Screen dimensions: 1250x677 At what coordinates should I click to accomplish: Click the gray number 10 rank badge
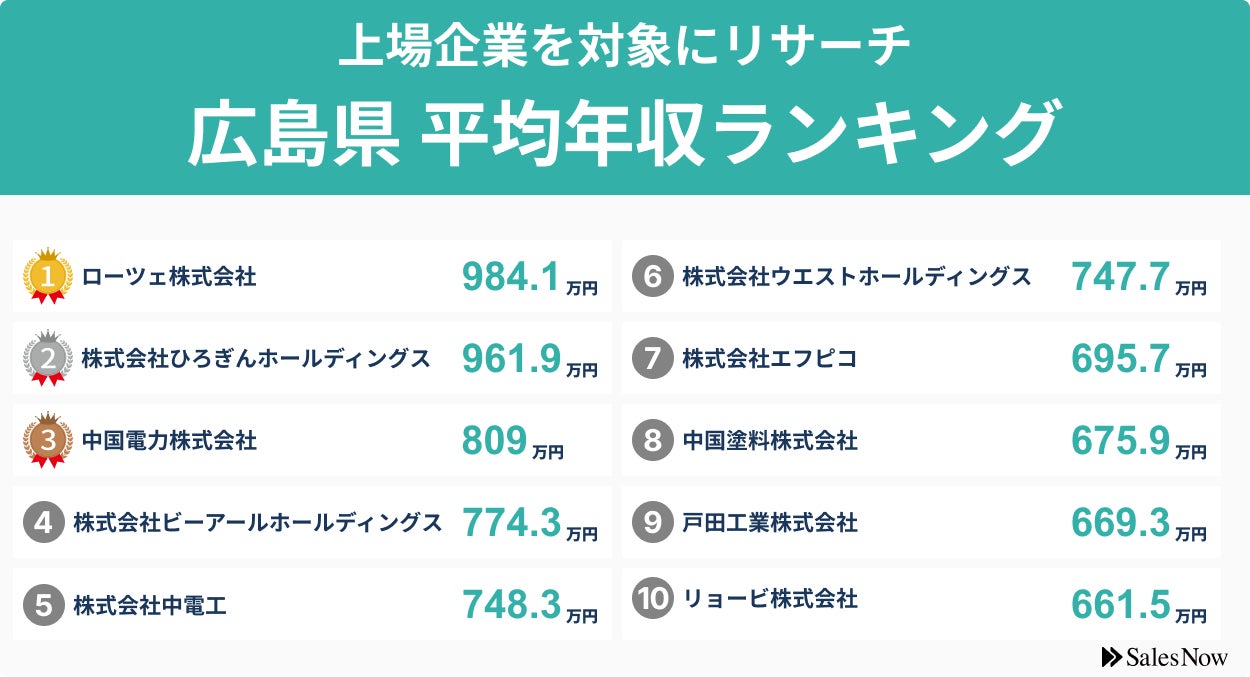click(x=653, y=599)
